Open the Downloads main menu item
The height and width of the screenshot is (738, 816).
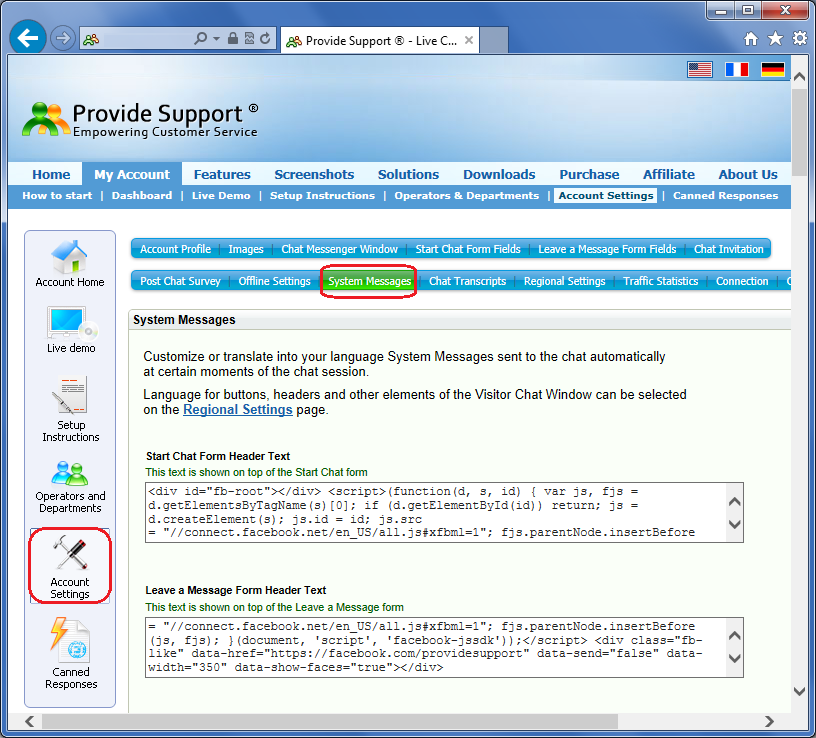[499, 174]
